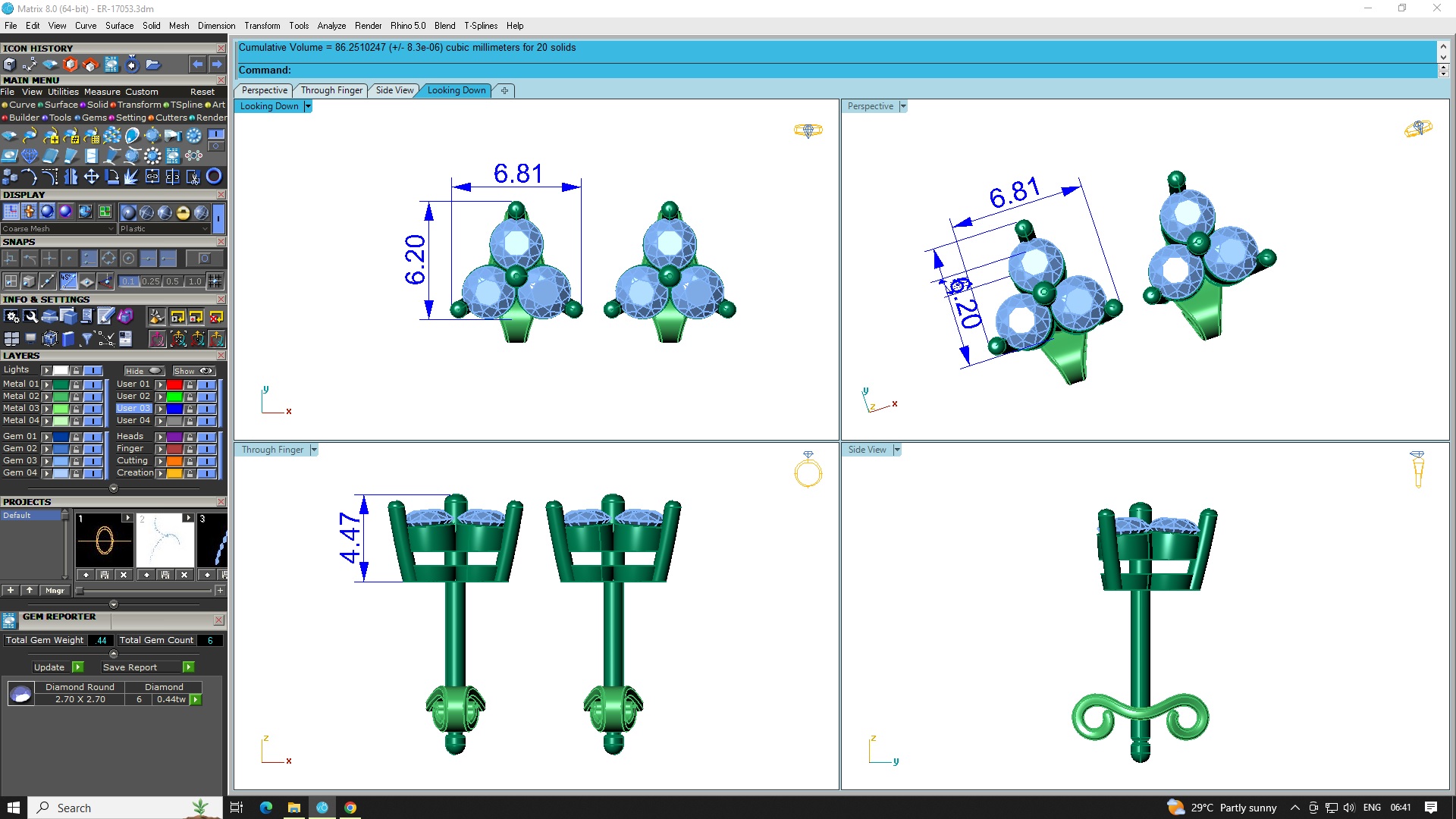Click the Mngr button in Projects
This screenshot has height=819, width=1456.
coord(55,591)
